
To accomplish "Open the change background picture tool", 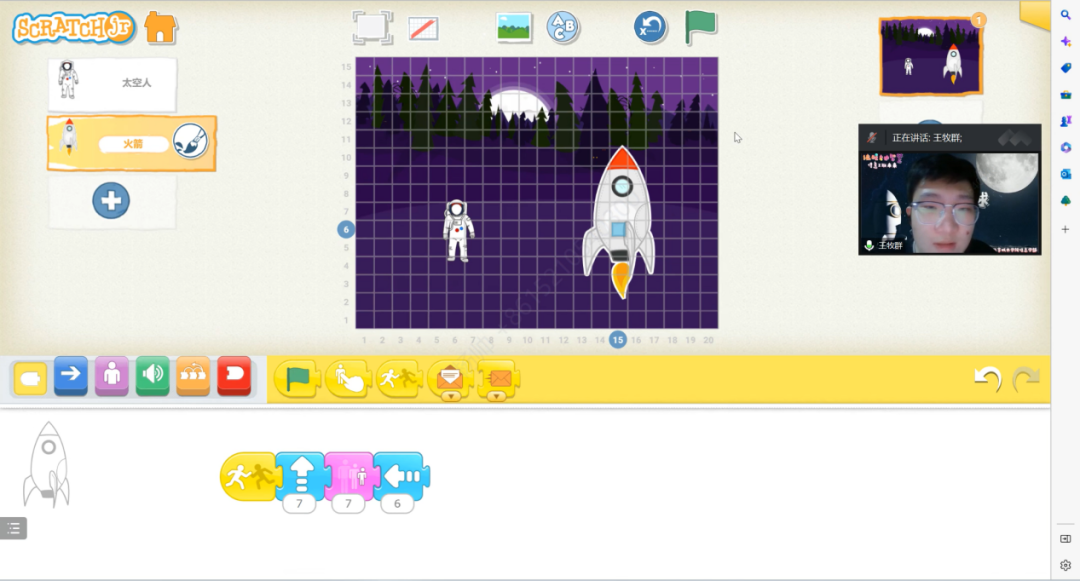I will (x=514, y=27).
